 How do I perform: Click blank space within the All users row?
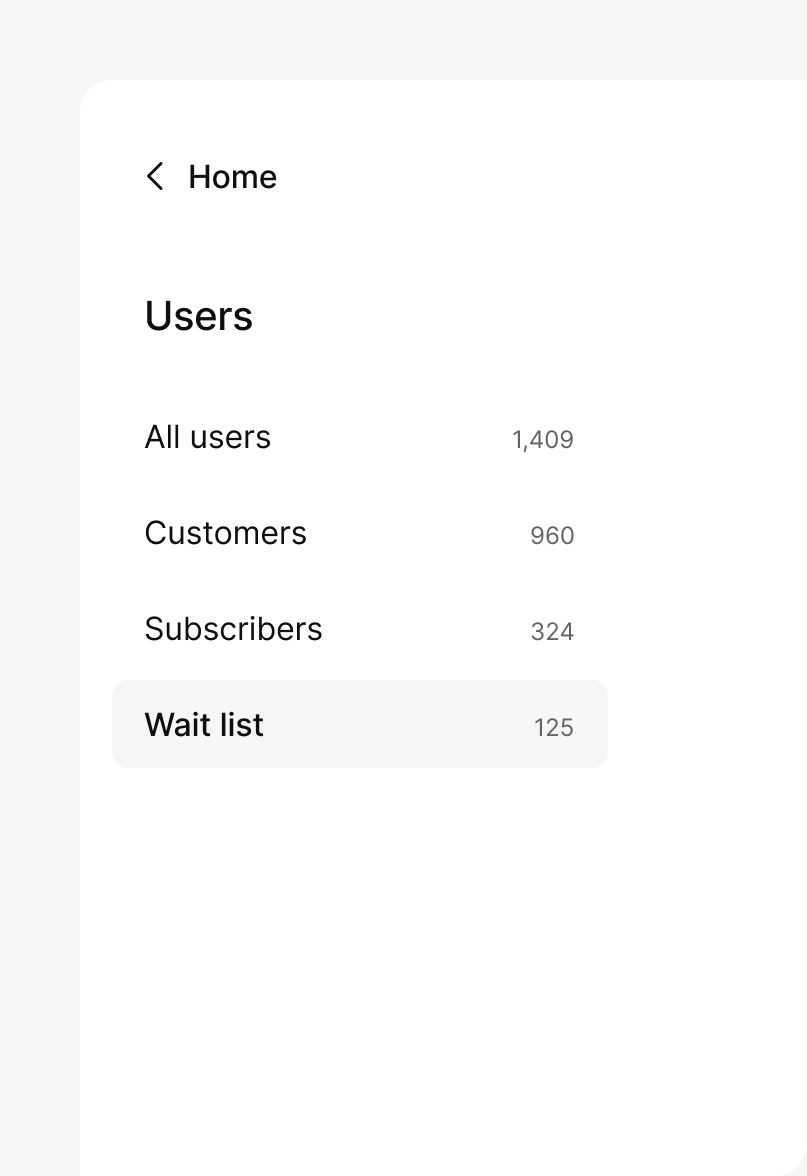coord(390,437)
